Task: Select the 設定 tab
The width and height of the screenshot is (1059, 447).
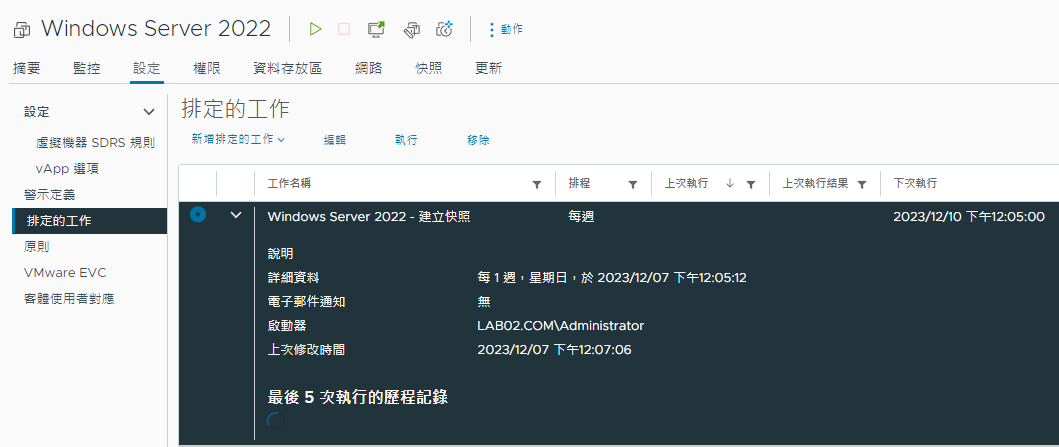Action: point(147,68)
